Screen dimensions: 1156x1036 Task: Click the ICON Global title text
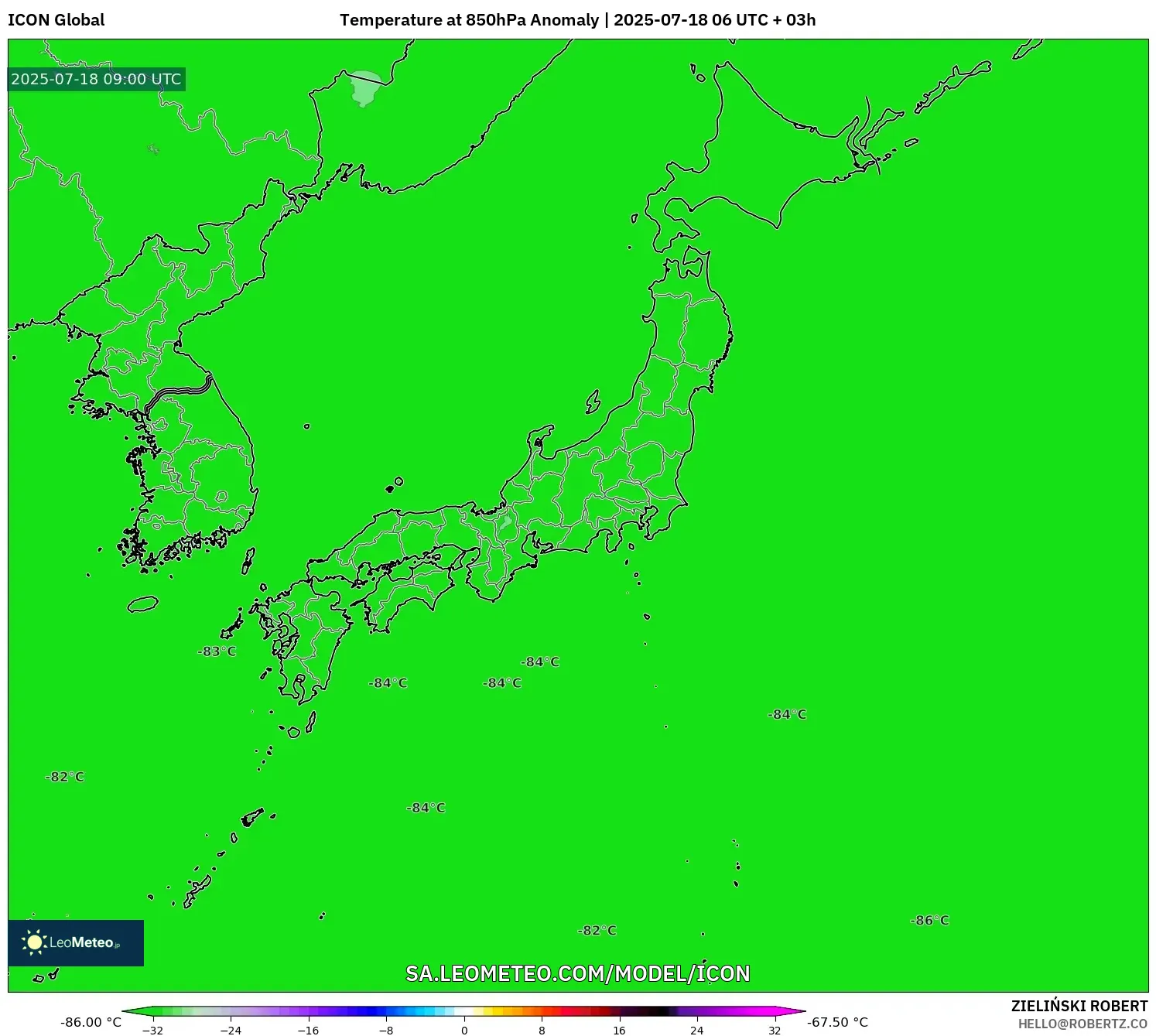[56, 20]
